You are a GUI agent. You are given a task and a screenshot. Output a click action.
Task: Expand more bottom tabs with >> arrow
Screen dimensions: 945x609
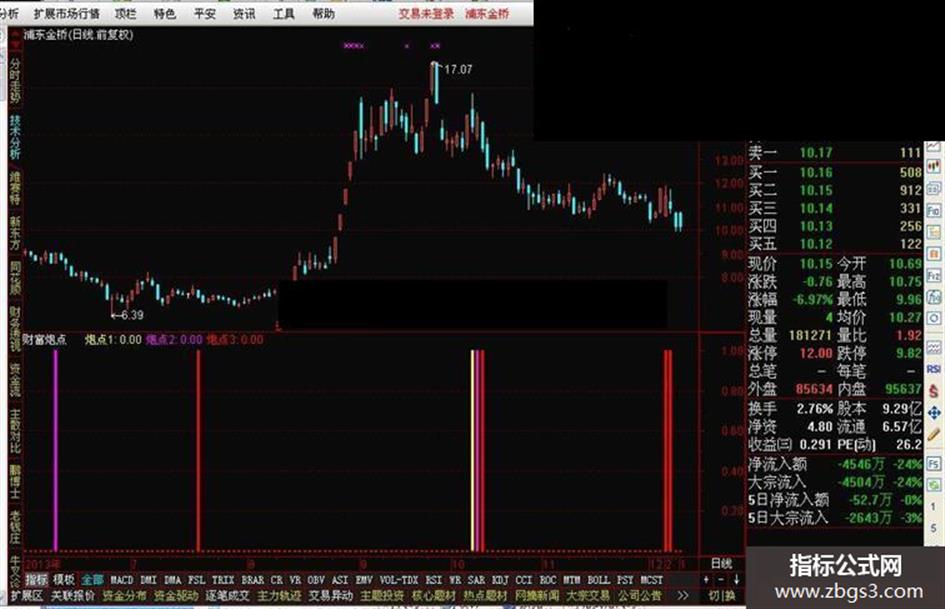click(682, 596)
